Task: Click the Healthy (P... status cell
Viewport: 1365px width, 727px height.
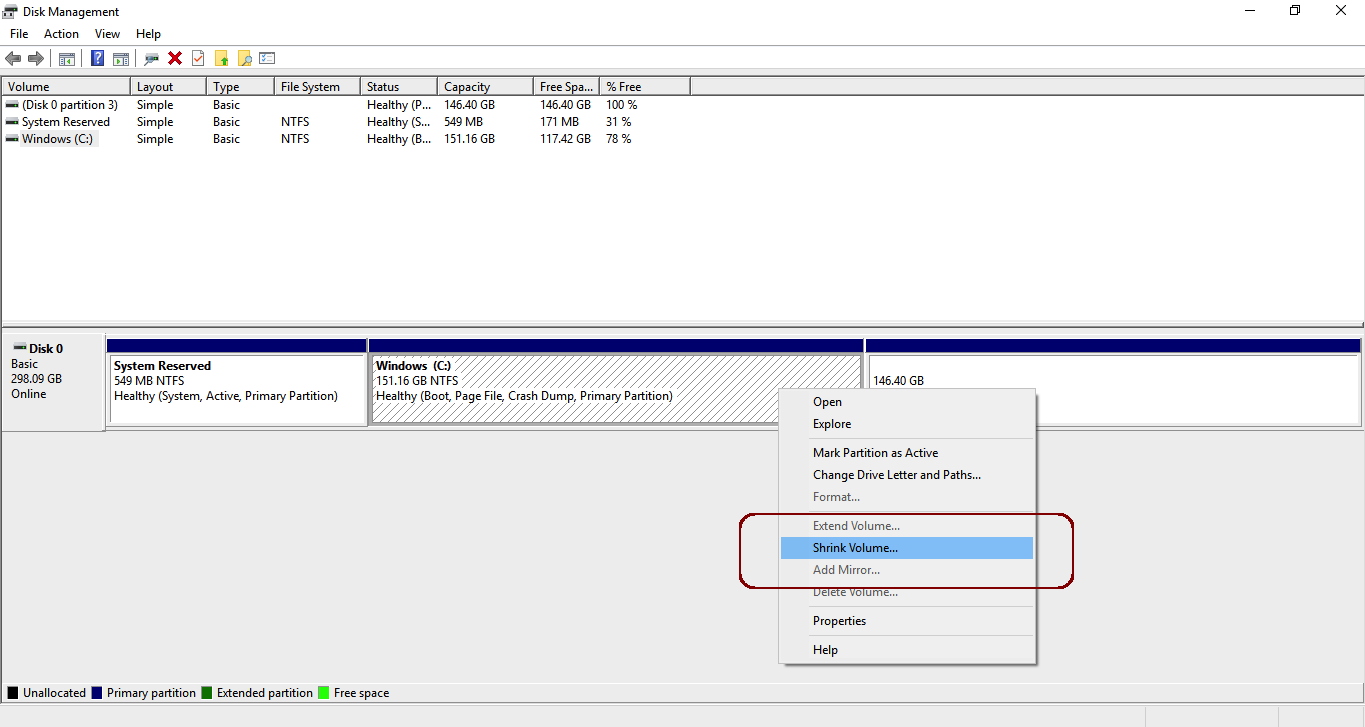Action: (400, 105)
